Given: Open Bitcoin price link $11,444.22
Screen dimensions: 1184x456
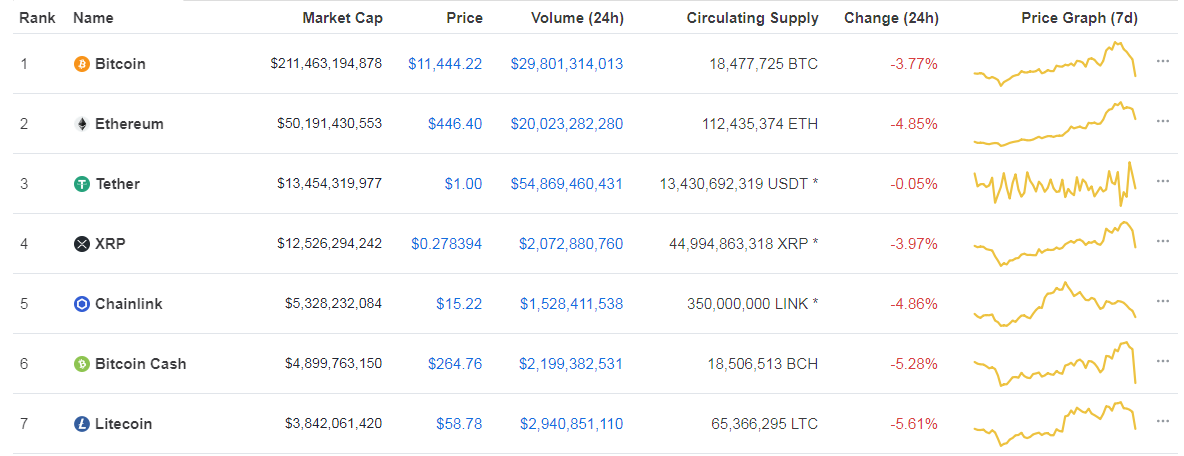Looking at the screenshot, I should 445,64.
